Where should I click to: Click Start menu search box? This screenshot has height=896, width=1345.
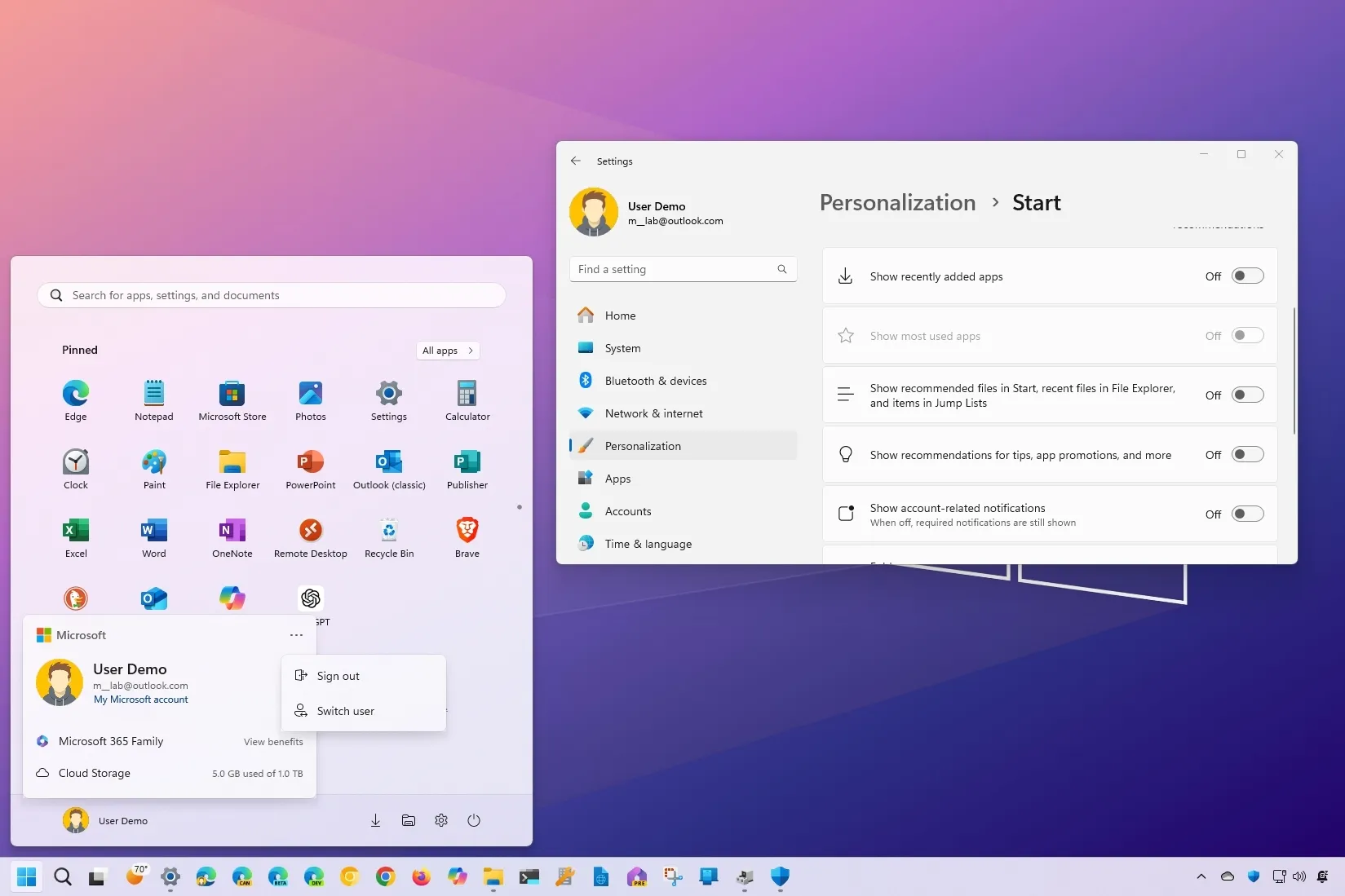[272, 295]
